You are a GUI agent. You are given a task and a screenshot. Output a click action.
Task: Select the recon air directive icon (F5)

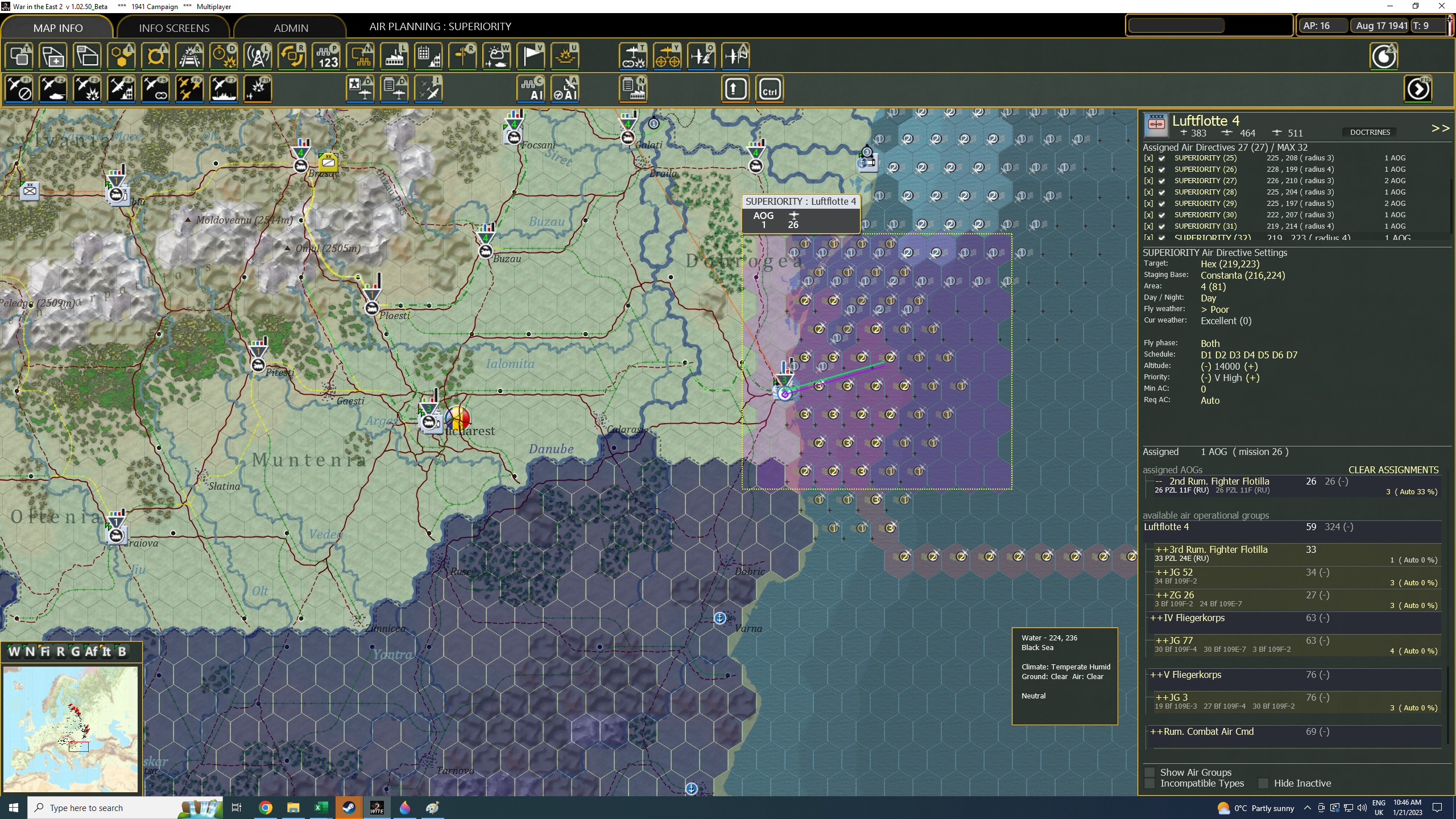coord(155,89)
